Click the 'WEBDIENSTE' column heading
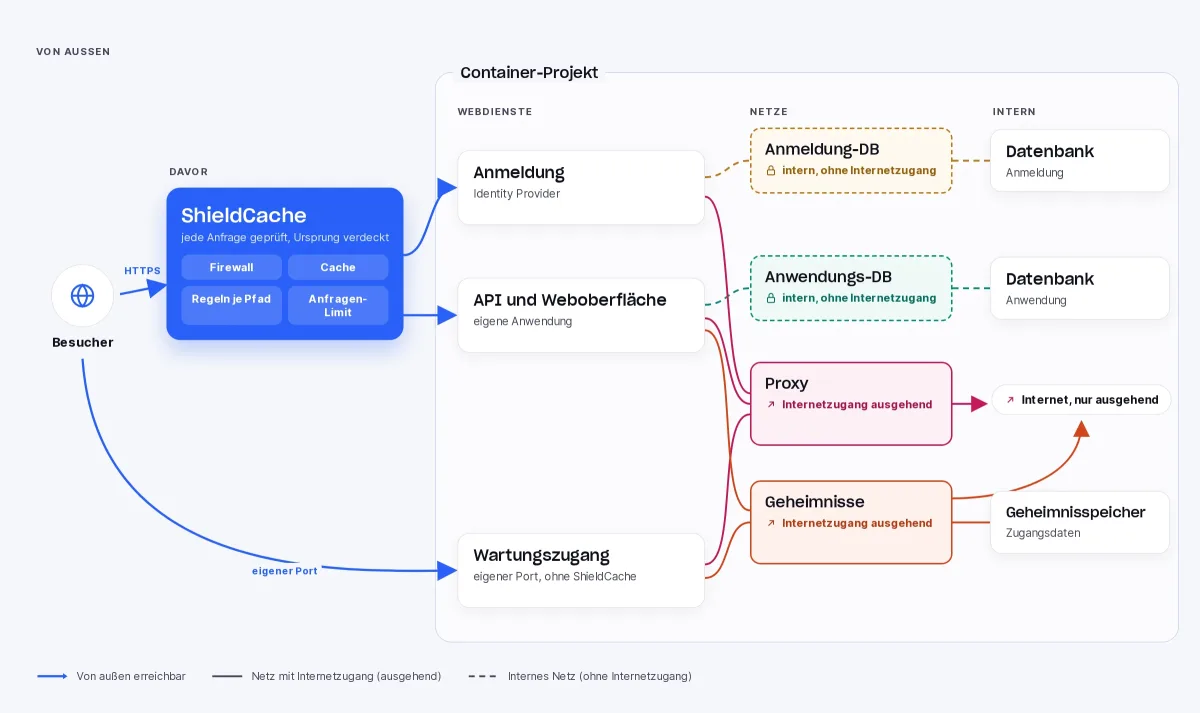This screenshot has height=713, width=1200. click(495, 112)
